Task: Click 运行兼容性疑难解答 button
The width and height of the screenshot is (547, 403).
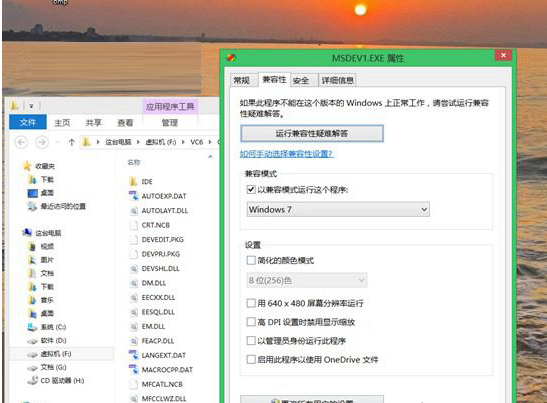Action: tap(312, 133)
